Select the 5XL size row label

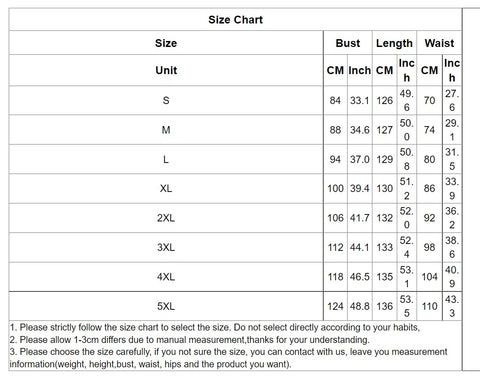pos(166,306)
